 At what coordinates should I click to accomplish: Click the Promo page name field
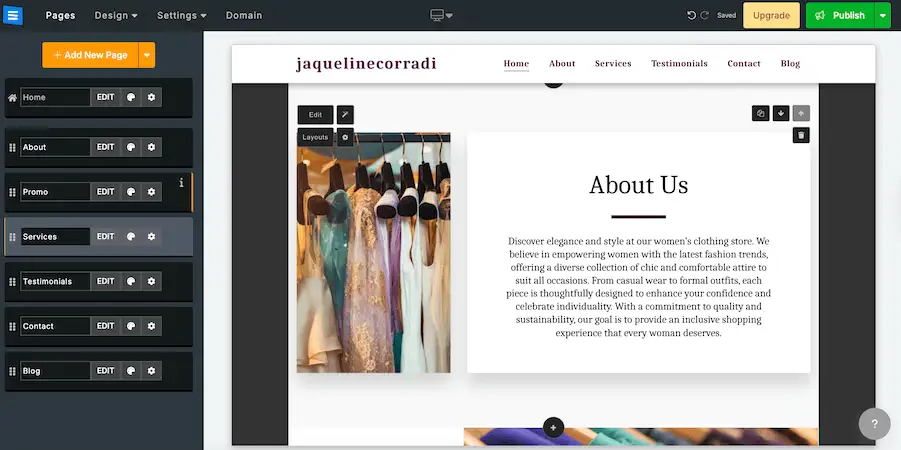[x=55, y=192]
